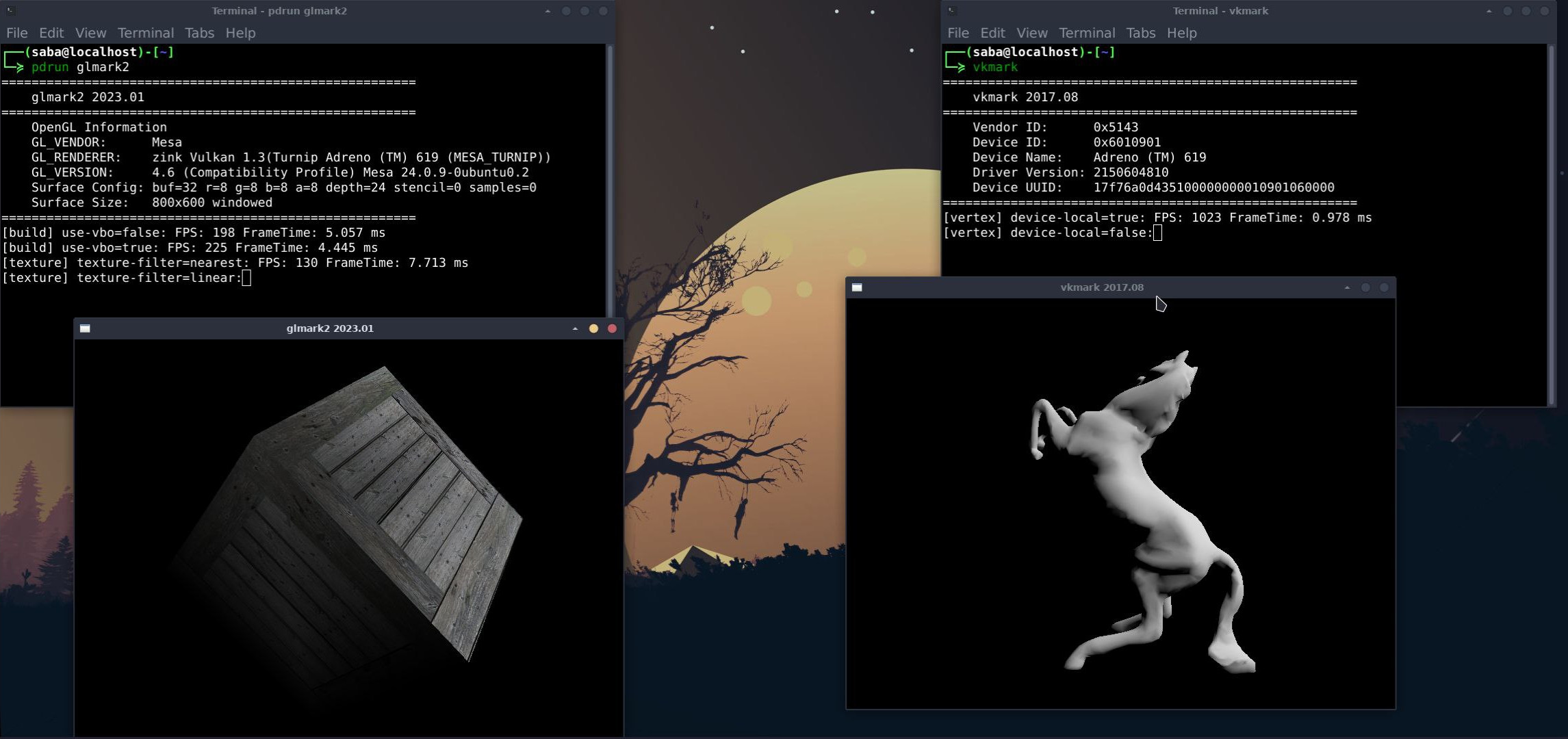Open Help menu in vkmark terminal
The width and height of the screenshot is (1568, 739).
tap(1181, 33)
